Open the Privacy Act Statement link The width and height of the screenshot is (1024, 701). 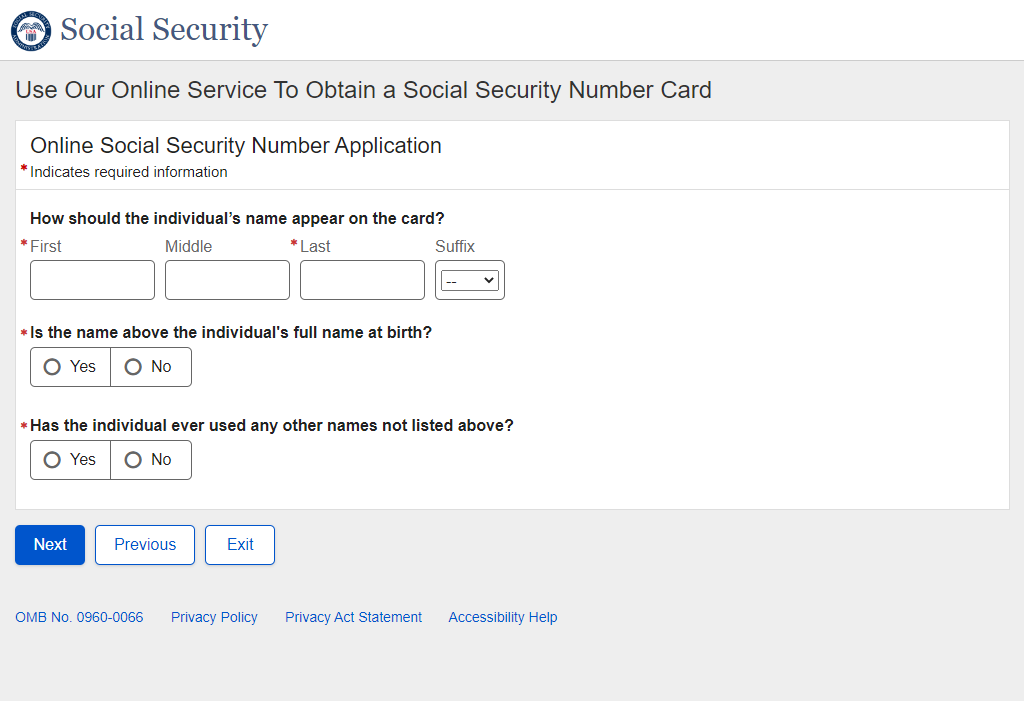353,617
